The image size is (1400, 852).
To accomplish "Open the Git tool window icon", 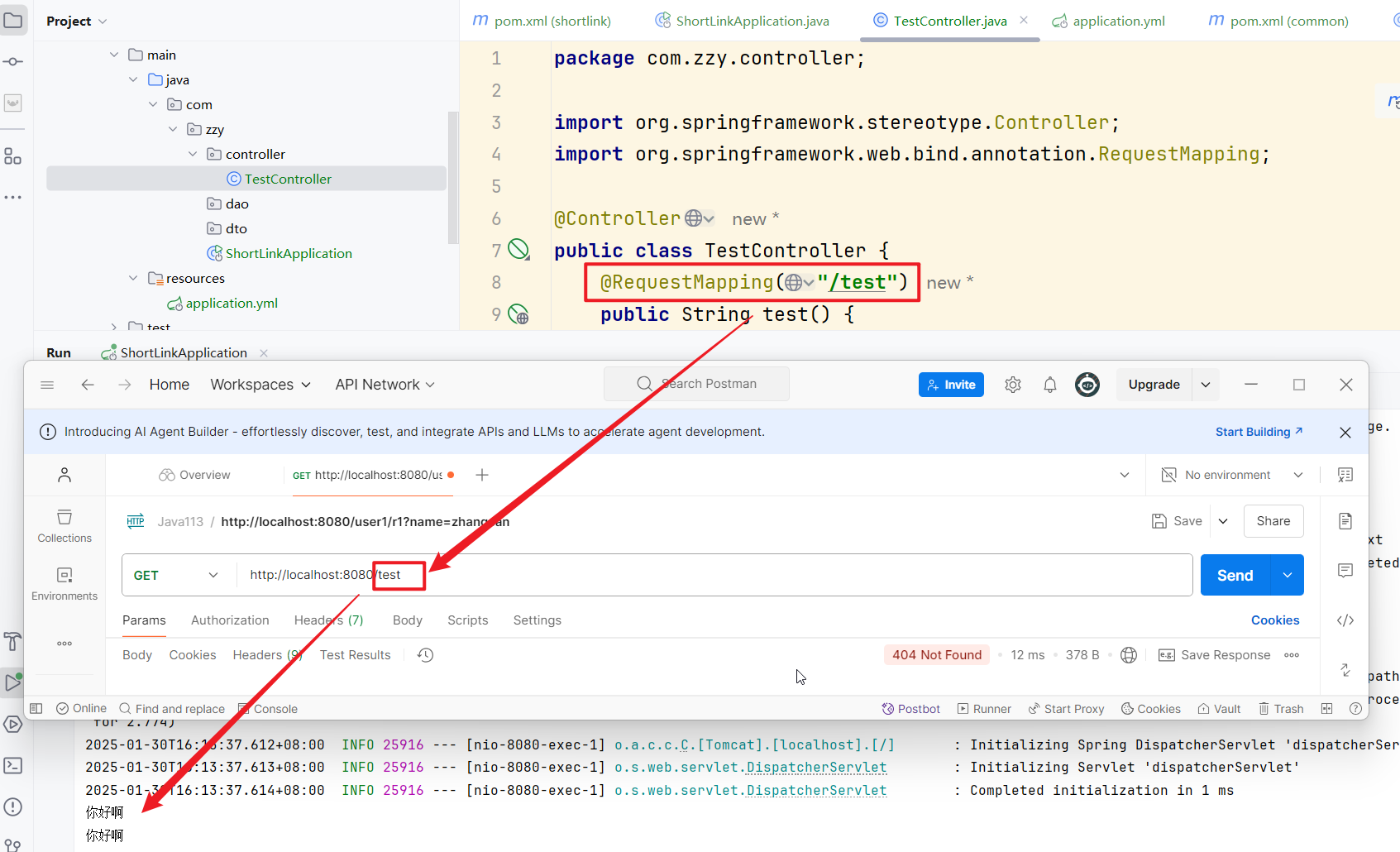I will tap(12, 844).
